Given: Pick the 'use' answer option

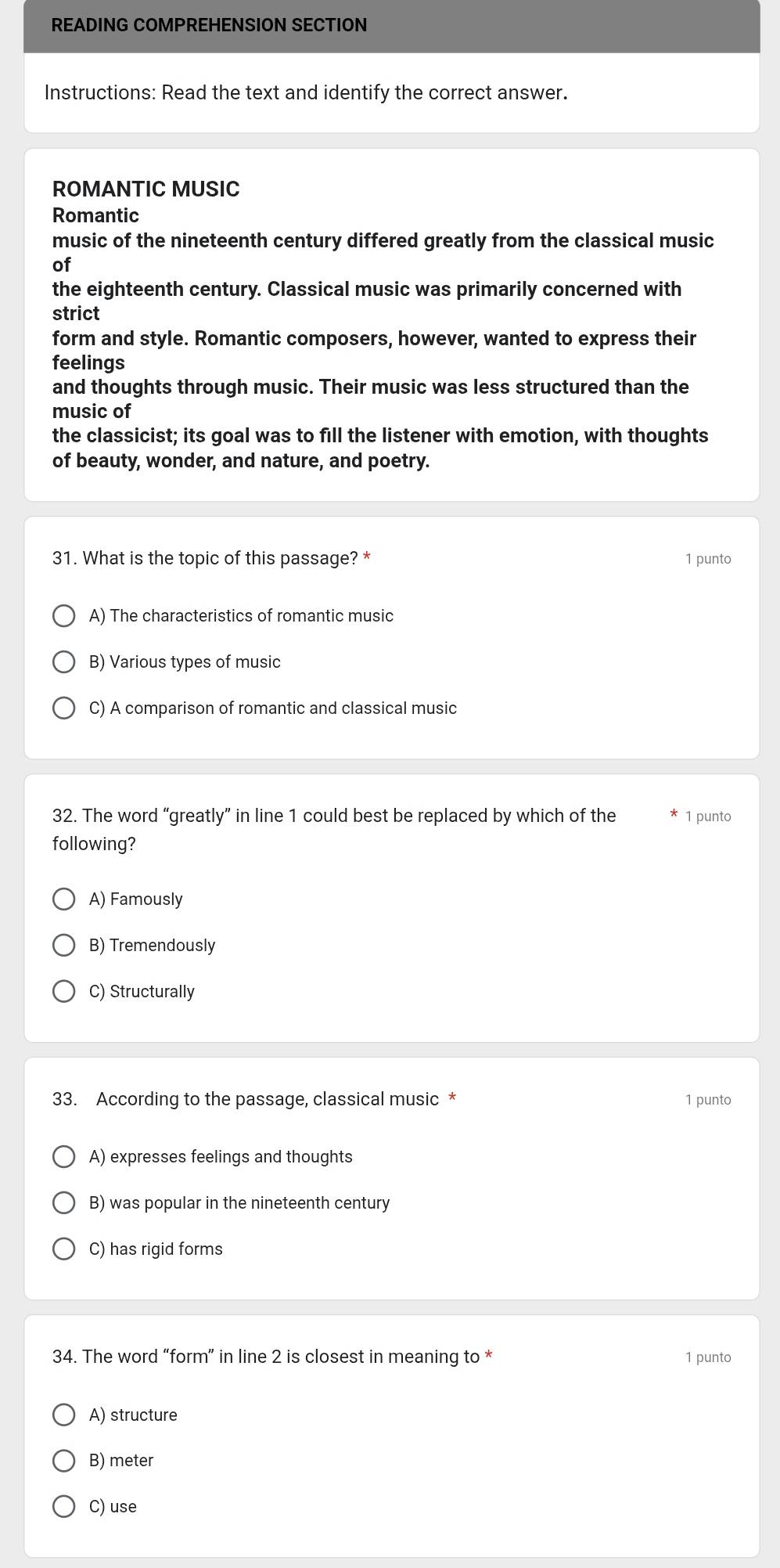Looking at the screenshot, I should tap(64, 1507).
